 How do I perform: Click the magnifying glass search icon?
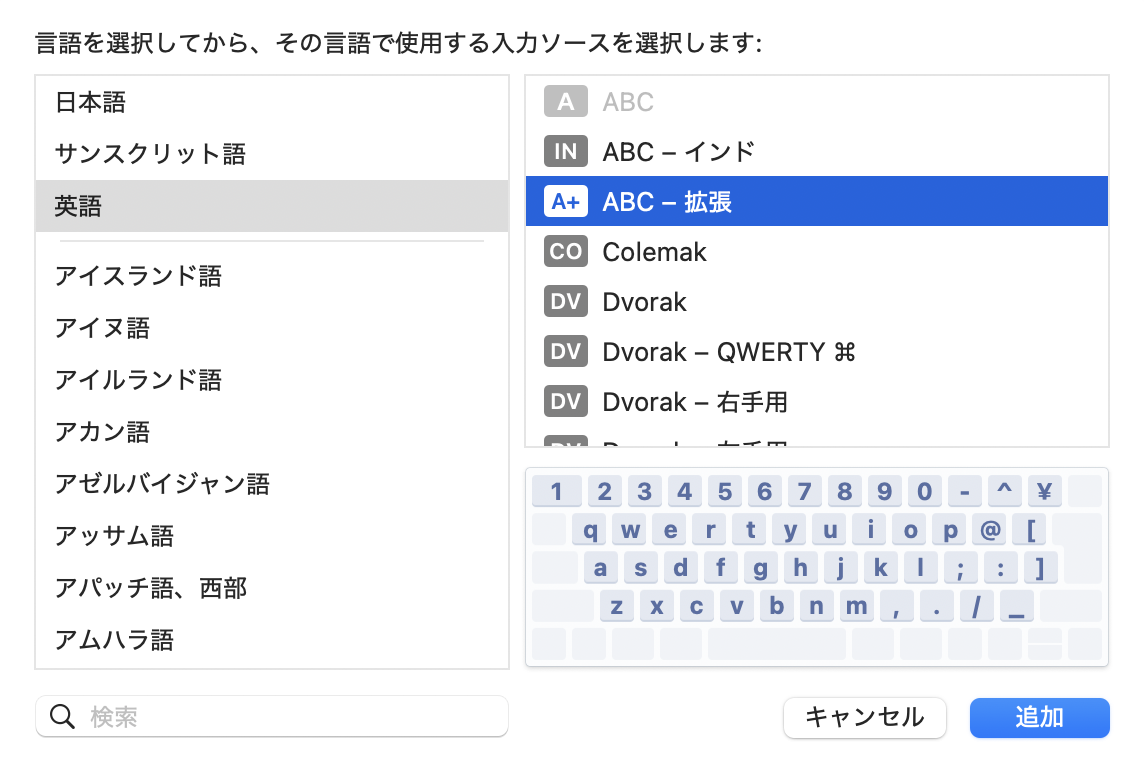pyautogui.click(x=62, y=717)
